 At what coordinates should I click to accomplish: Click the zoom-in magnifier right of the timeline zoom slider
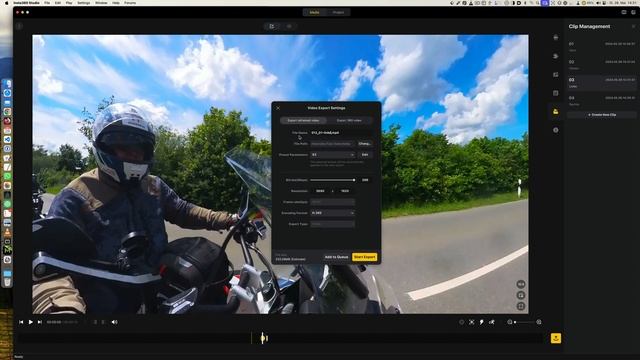click(539, 322)
